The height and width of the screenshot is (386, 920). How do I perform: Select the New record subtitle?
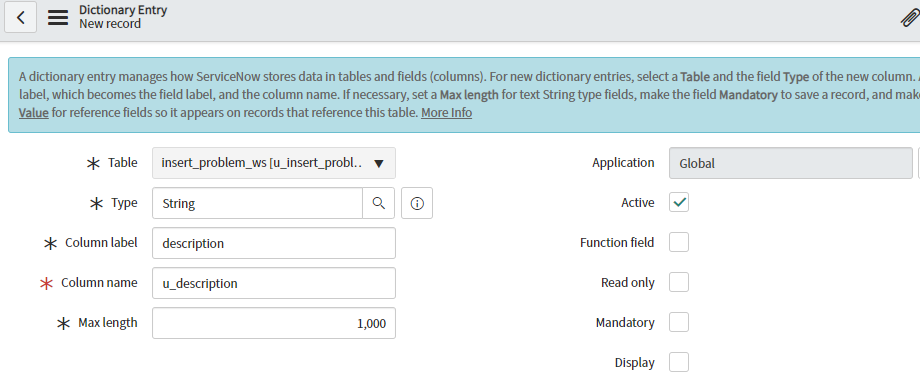(x=110, y=24)
